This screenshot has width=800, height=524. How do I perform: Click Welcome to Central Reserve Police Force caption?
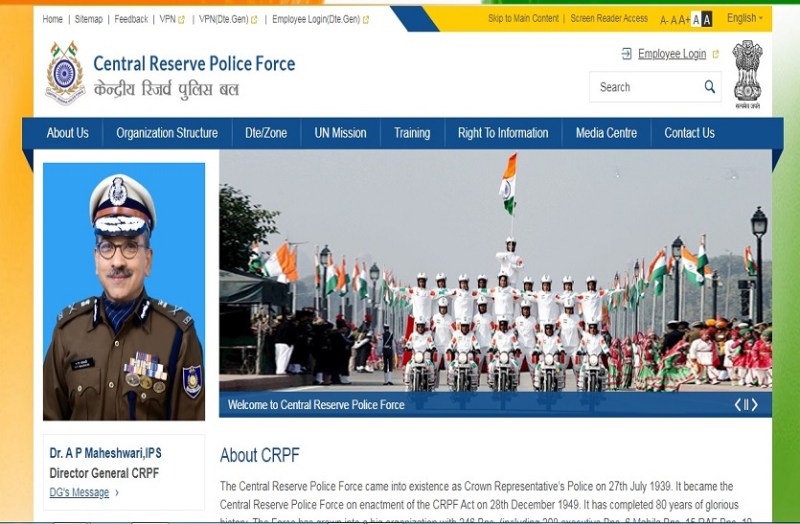coord(316,405)
